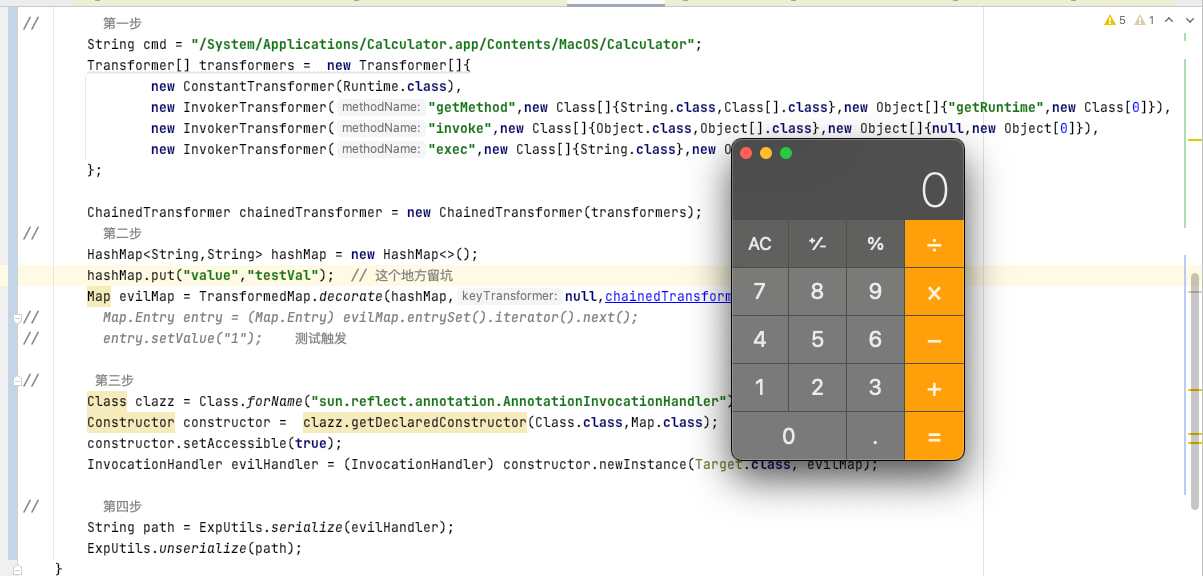Viewport: 1203px width, 576px height.
Task: Click the "getMethod" string literal
Action: (472, 107)
